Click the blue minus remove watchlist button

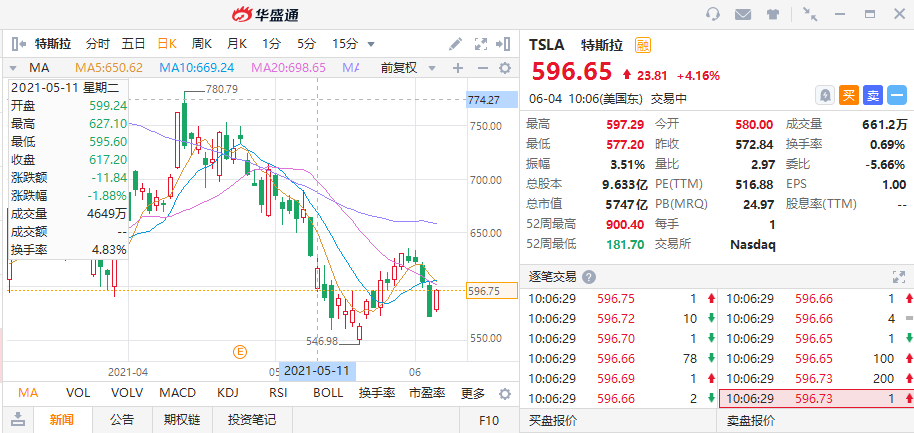(x=897, y=96)
